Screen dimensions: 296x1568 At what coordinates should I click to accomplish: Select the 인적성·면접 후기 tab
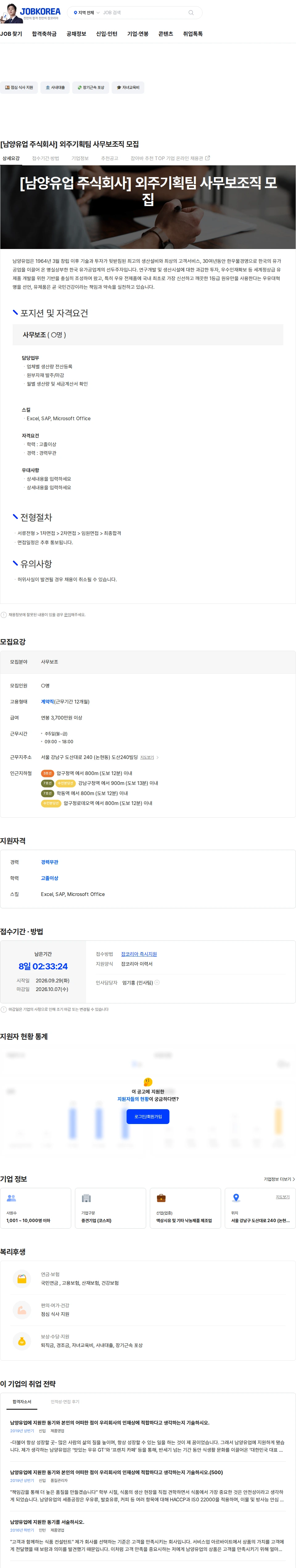[x=65, y=1402]
